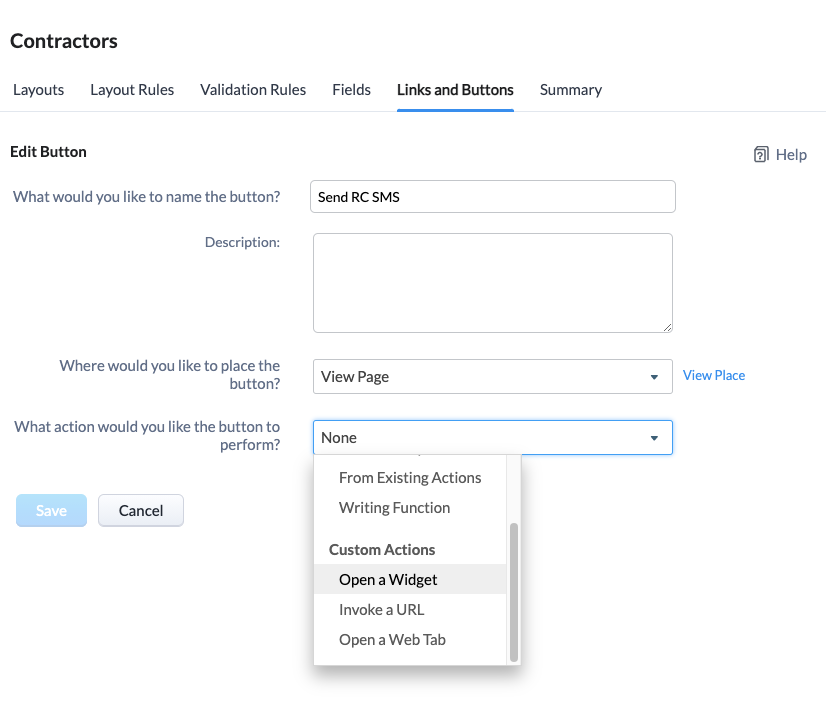This screenshot has width=826, height=707.
Task: Open the View Place link
Action: tap(714, 375)
